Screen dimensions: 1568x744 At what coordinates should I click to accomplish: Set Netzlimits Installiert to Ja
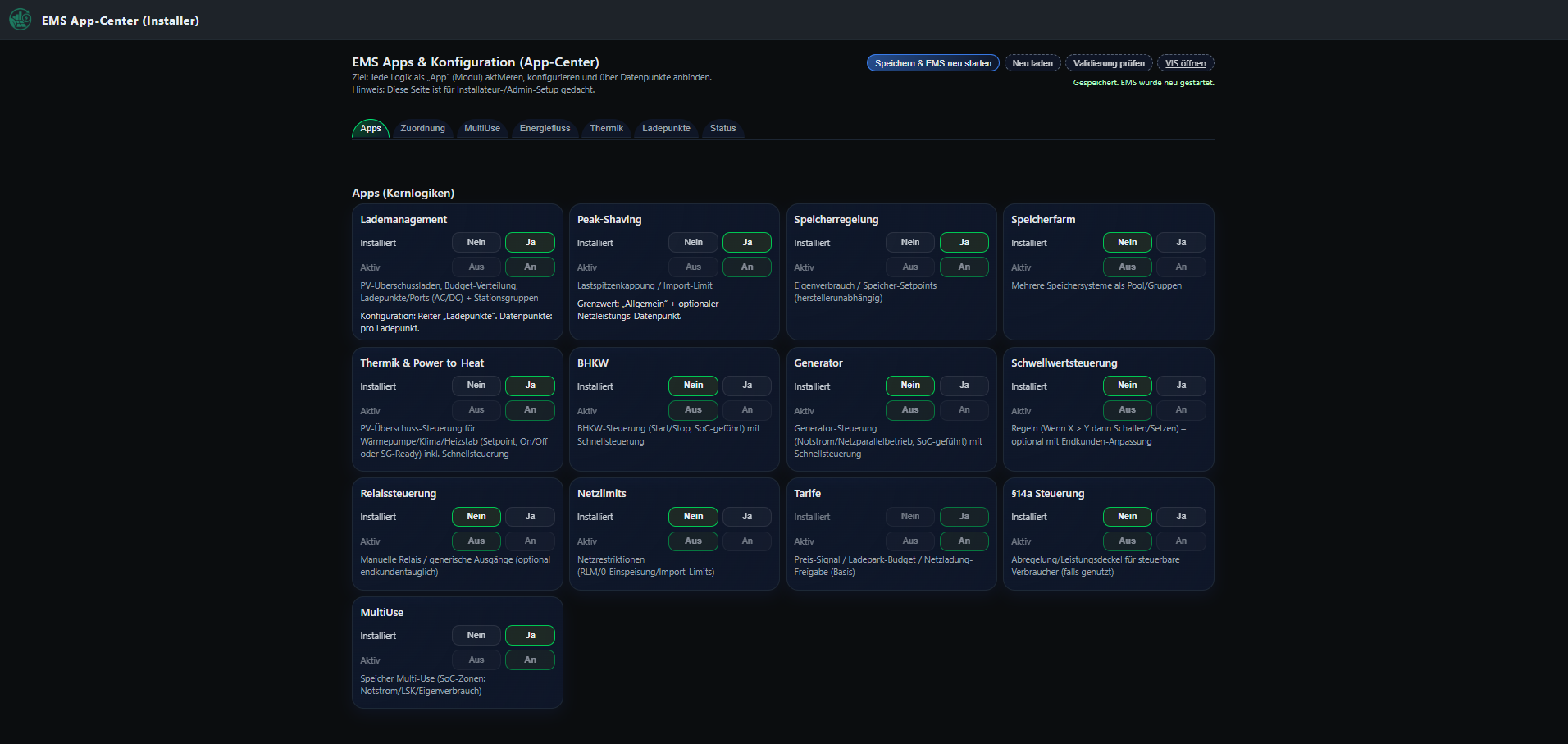pos(746,517)
